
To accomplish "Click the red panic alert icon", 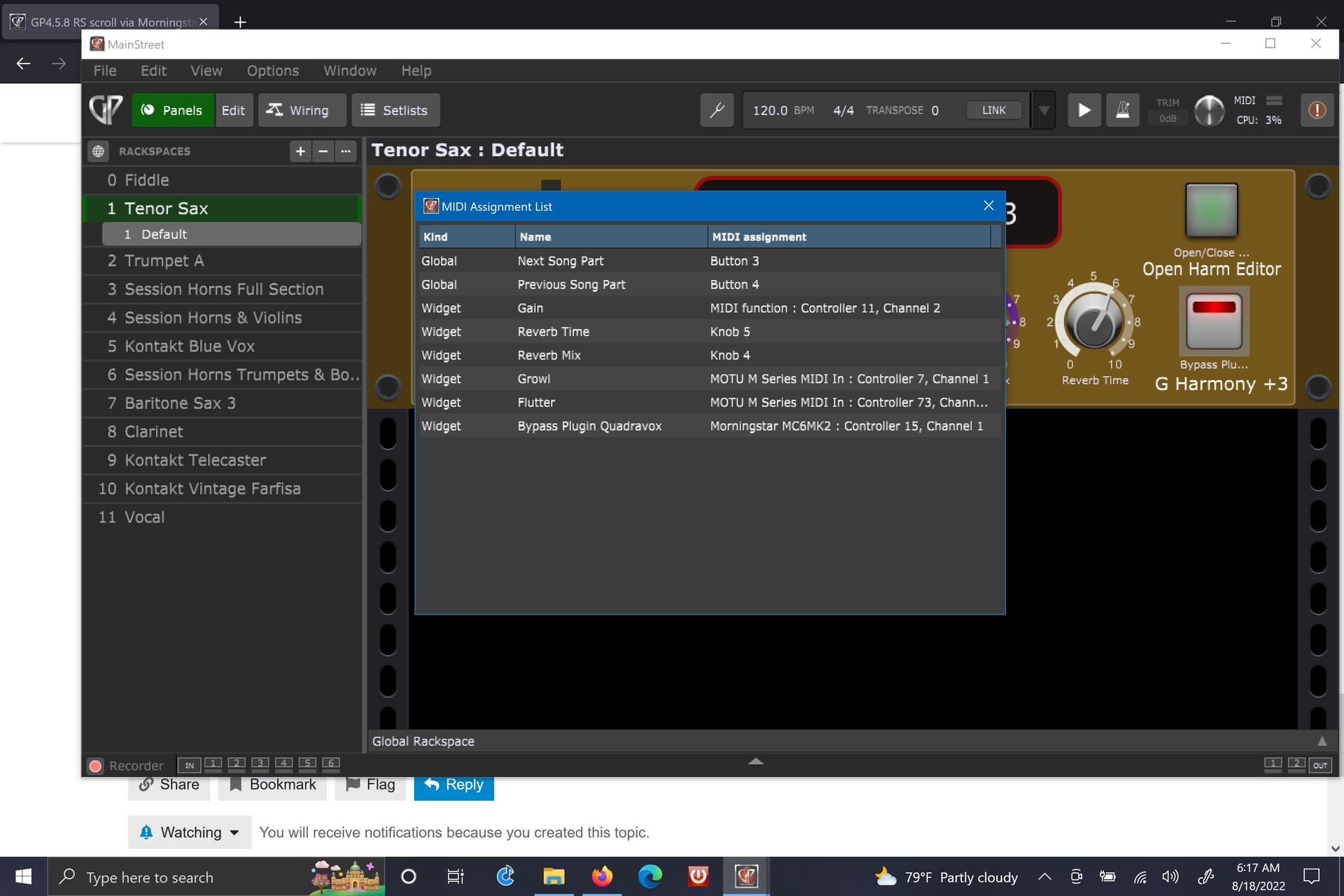I will (x=1317, y=110).
